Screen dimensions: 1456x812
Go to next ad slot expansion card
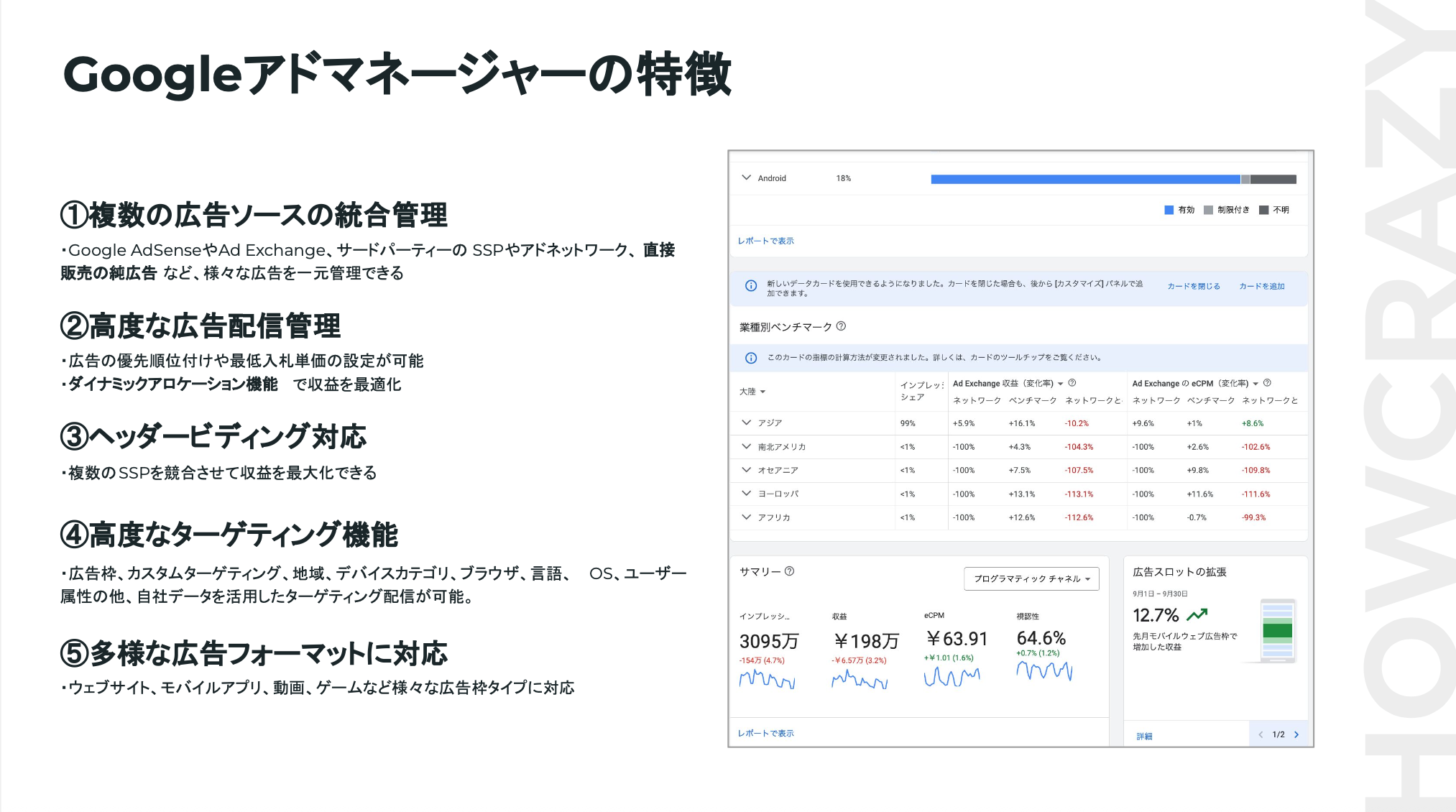tap(1296, 734)
